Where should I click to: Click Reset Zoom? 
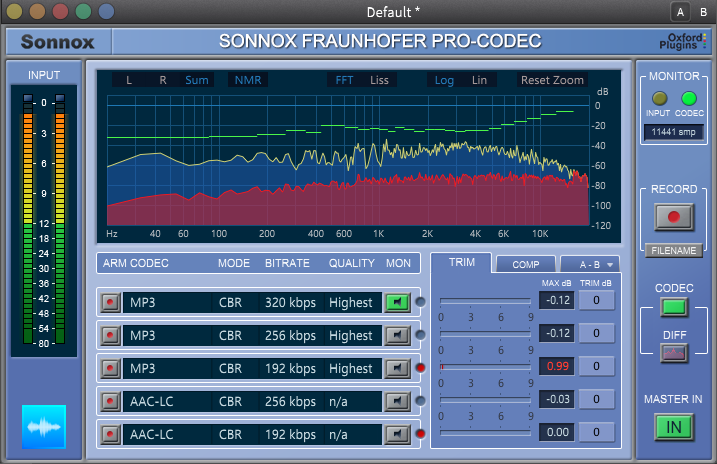[x=552, y=80]
